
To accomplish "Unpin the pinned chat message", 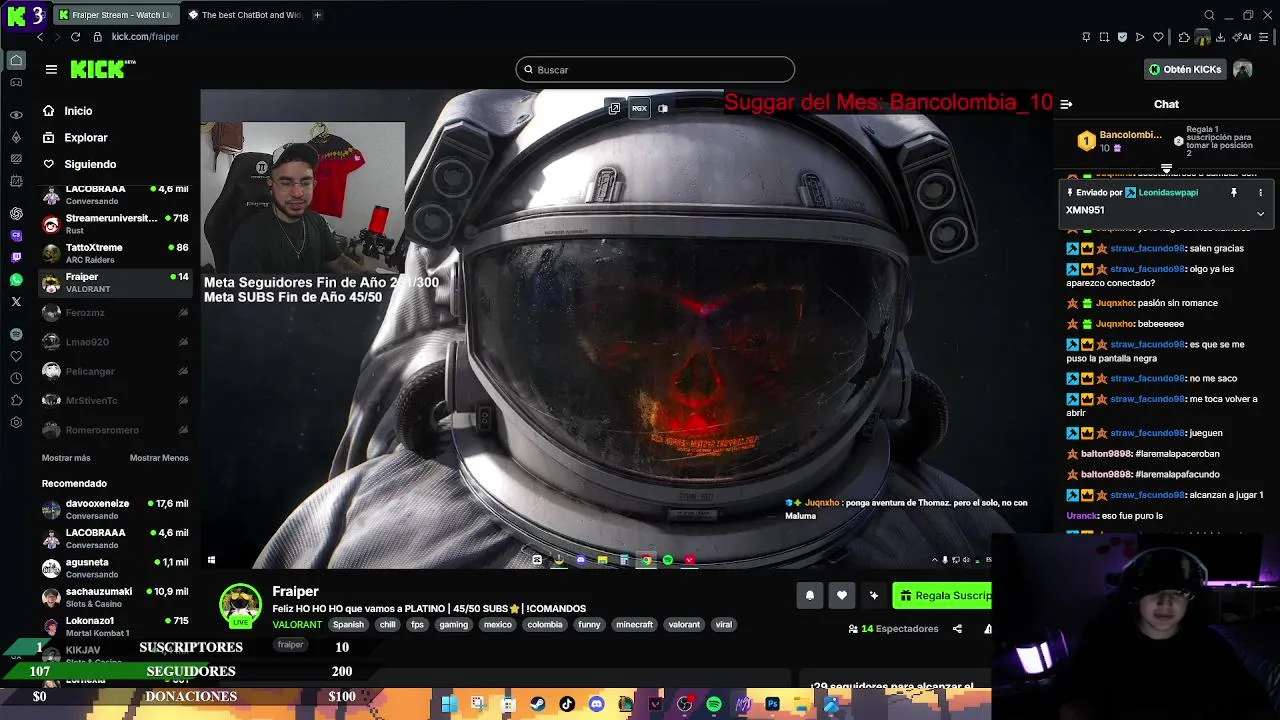I will pos(1234,192).
